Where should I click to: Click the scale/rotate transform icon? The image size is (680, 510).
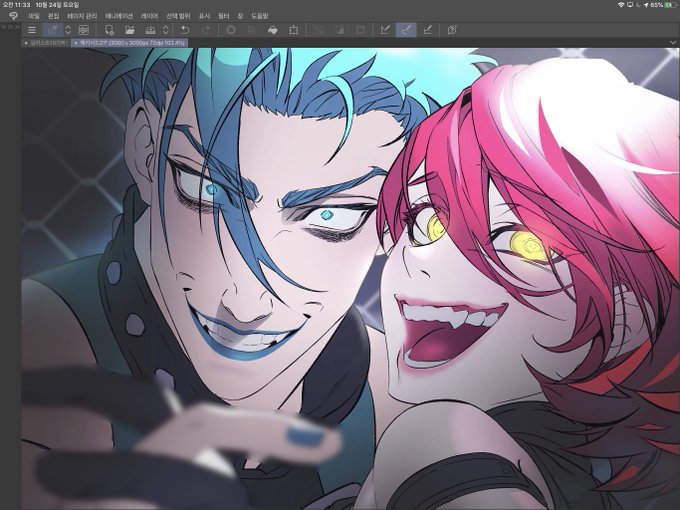[x=294, y=30]
